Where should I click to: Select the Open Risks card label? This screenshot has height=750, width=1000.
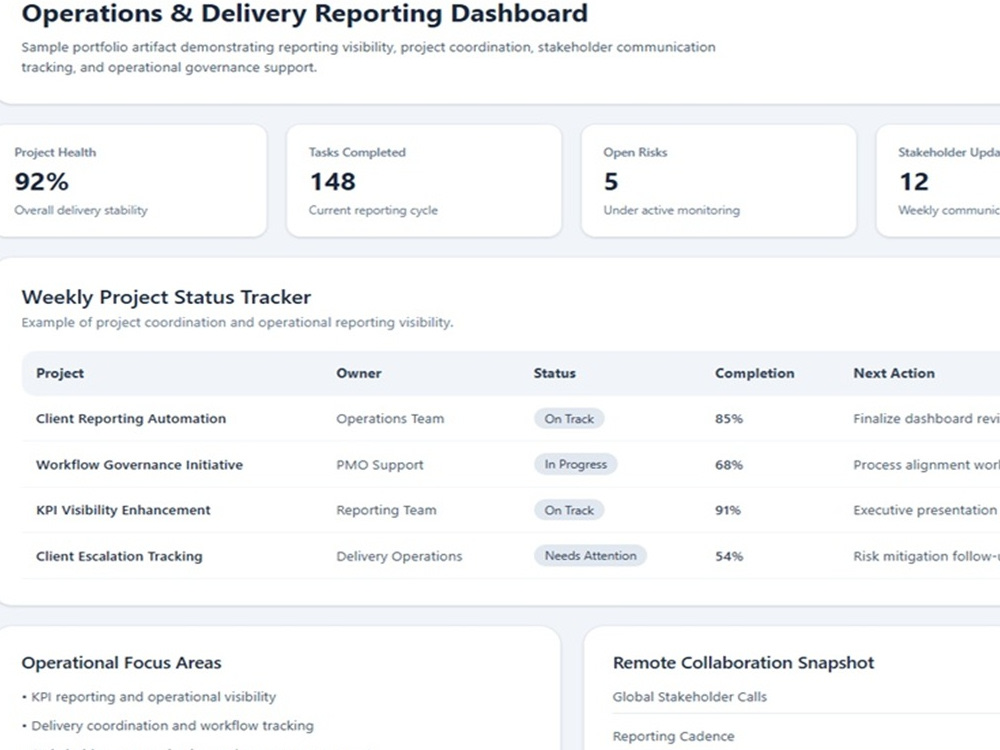(635, 152)
